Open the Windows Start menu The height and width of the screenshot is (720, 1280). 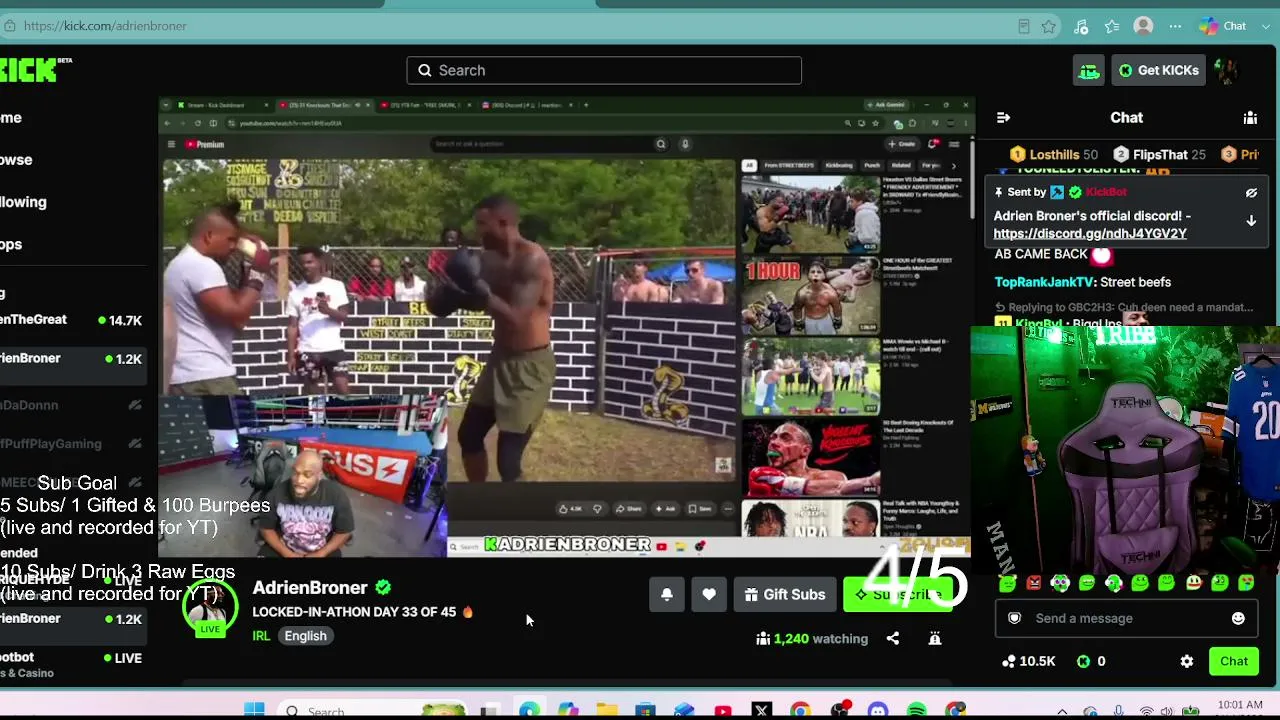[x=254, y=711]
